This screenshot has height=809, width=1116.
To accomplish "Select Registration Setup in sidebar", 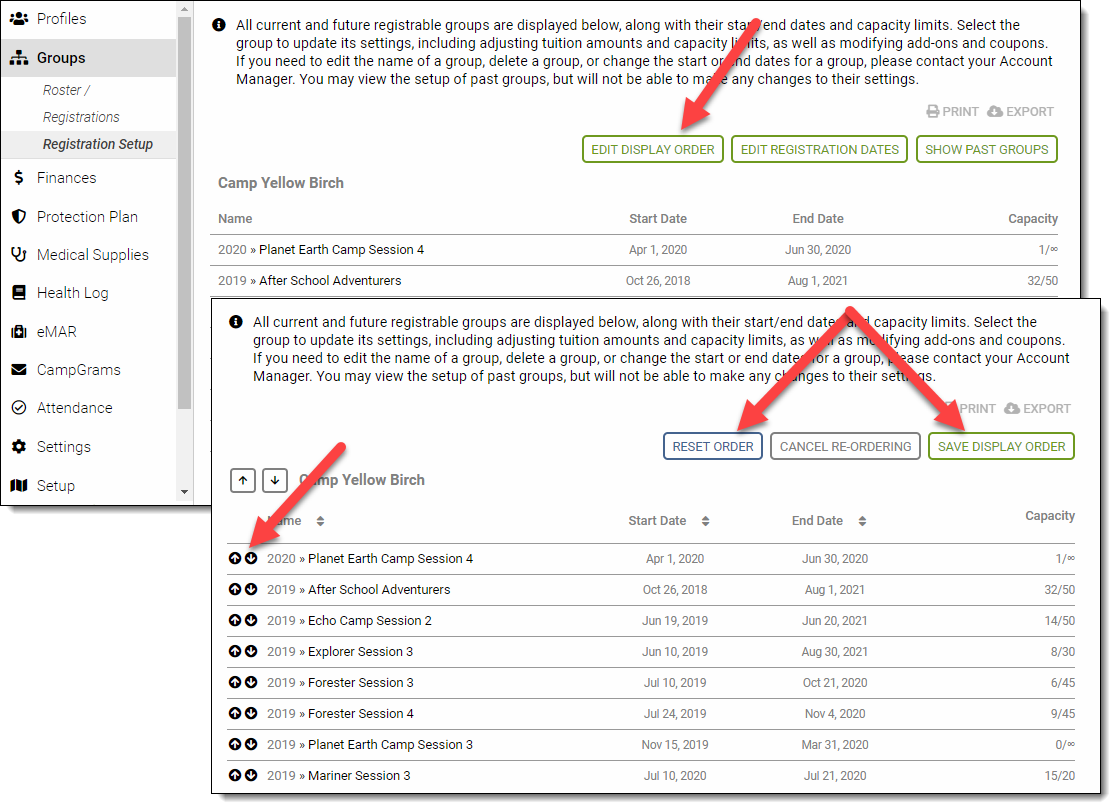I will 98,144.
